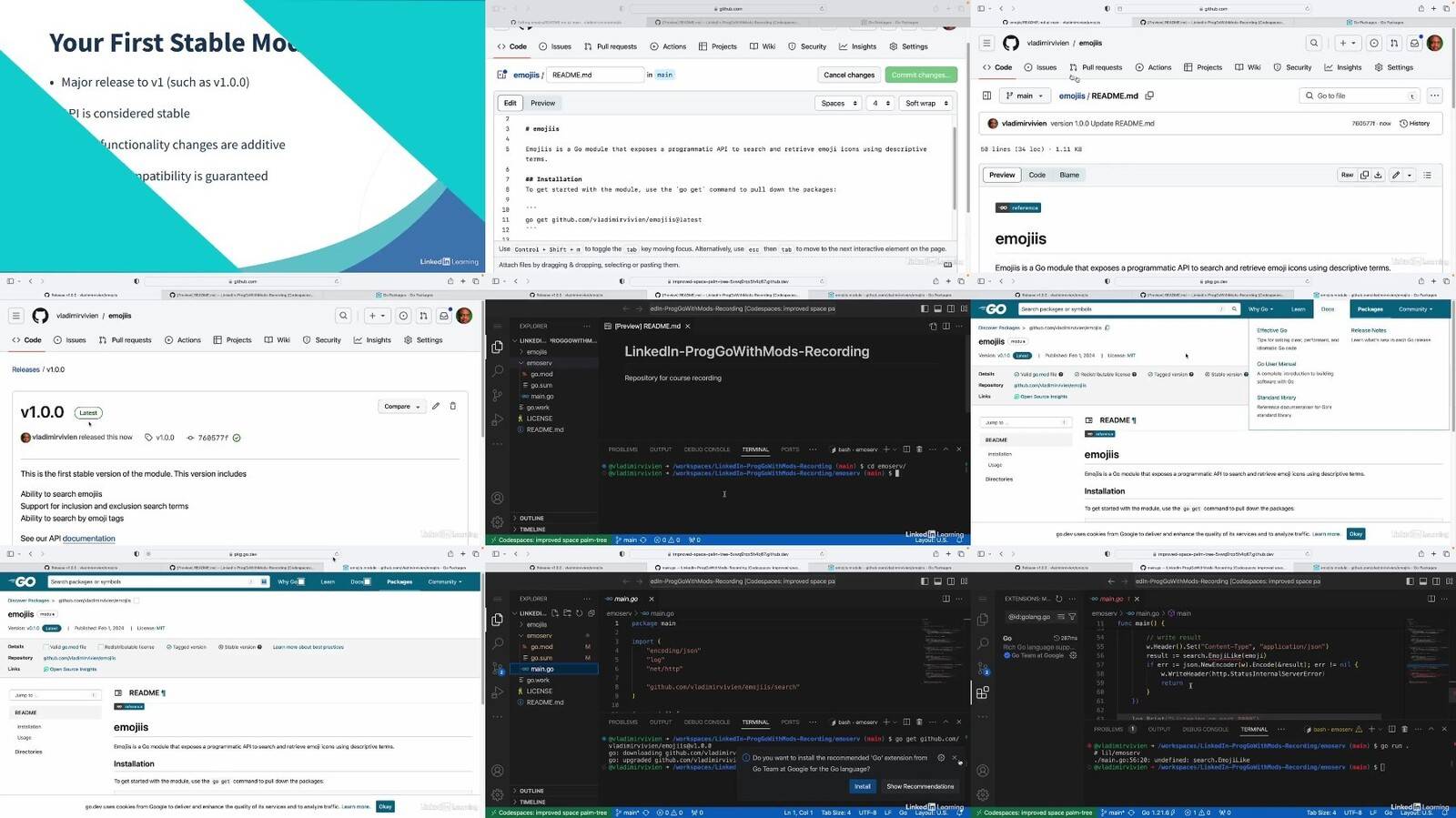Switch to the Blame tab

(1069, 175)
